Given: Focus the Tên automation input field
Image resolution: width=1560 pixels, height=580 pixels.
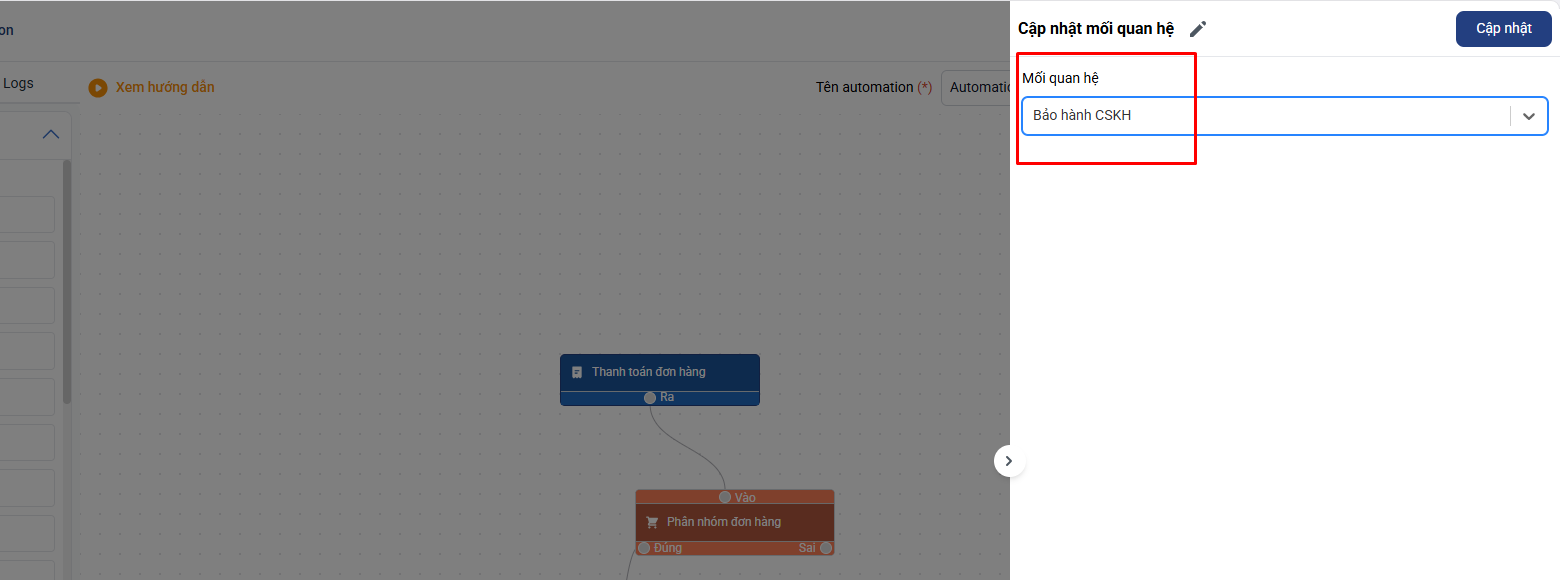Looking at the screenshot, I should [x=975, y=87].
